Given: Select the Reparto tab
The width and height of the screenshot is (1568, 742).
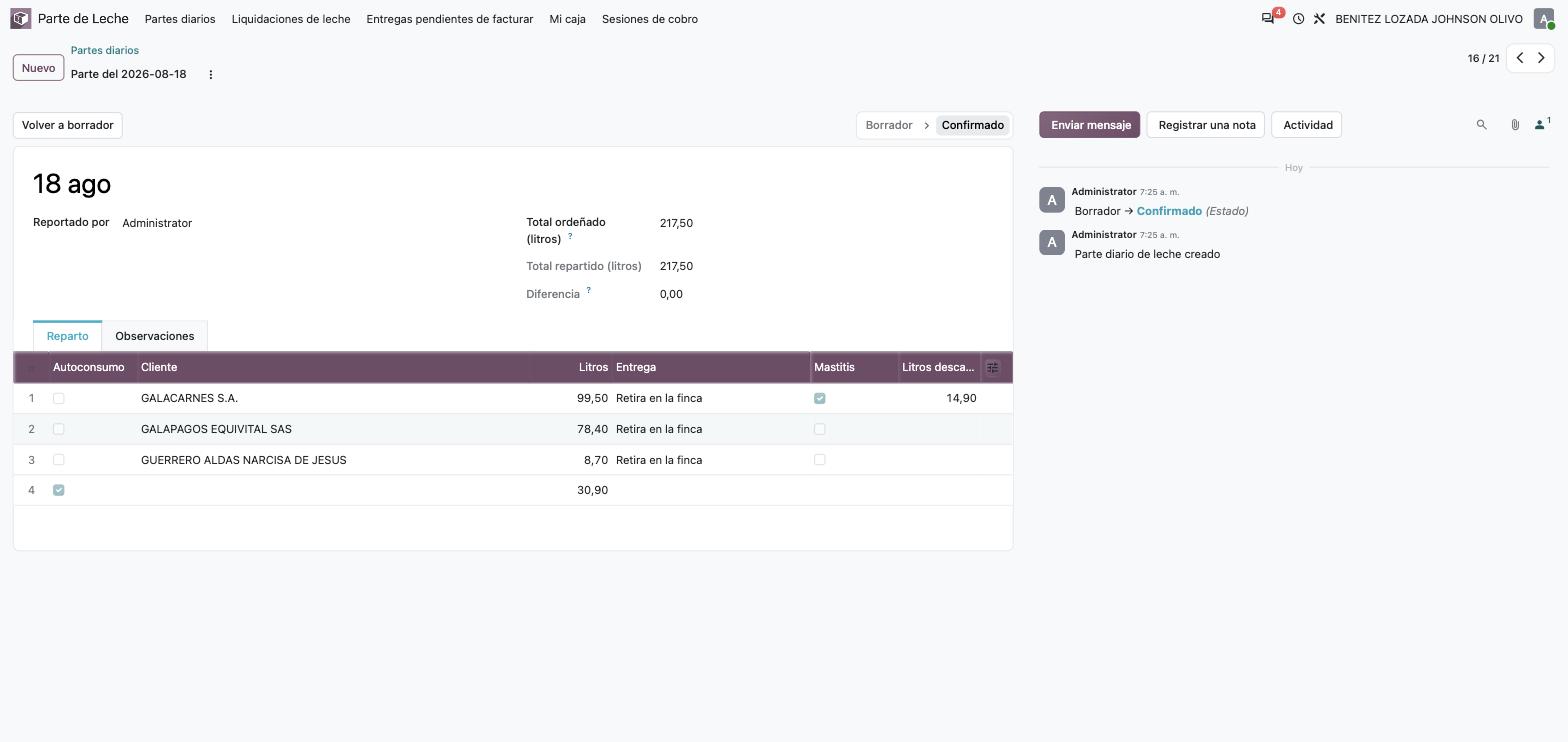Looking at the screenshot, I should coord(68,336).
